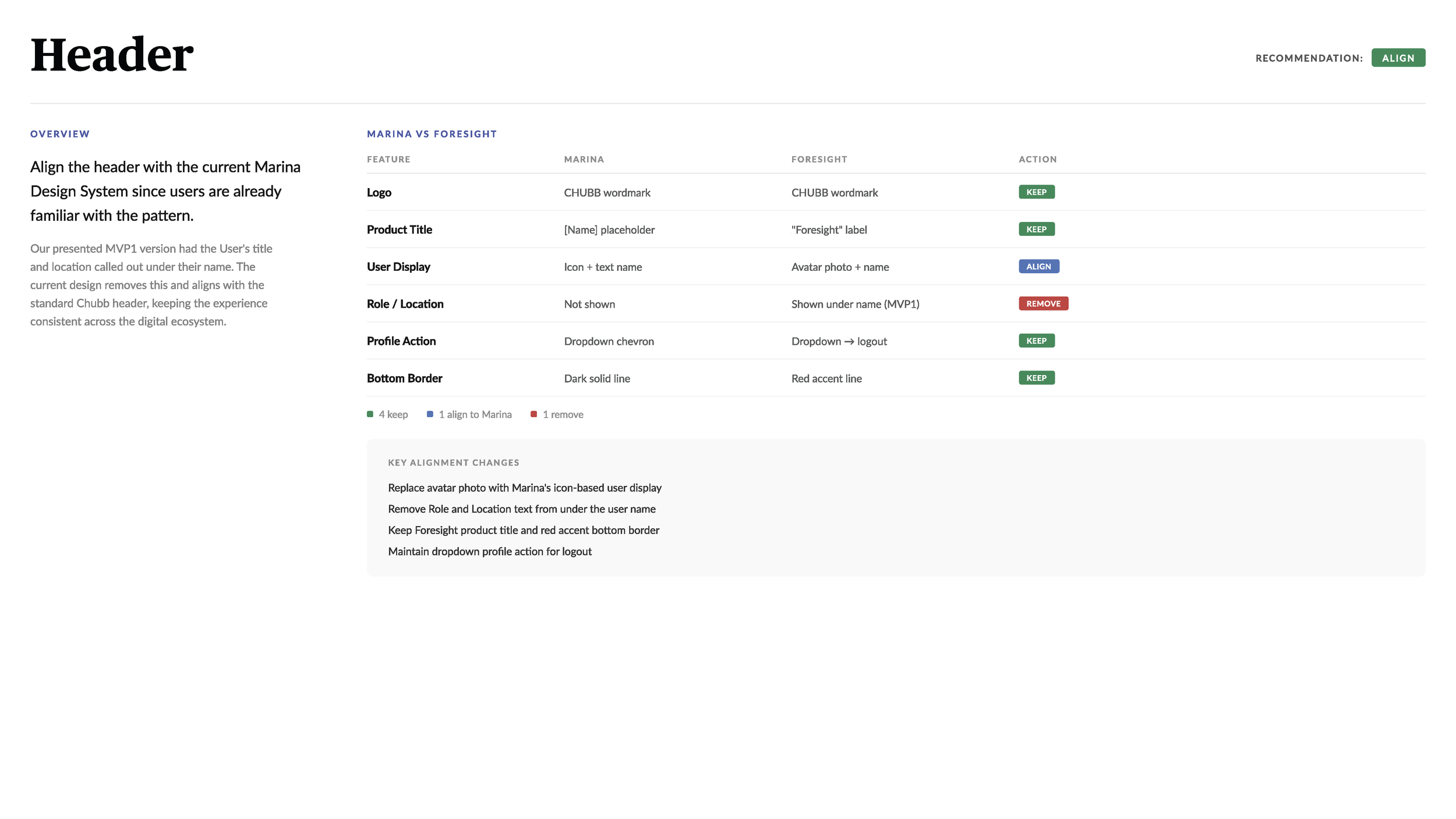Click the FEATURE column header
This screenshot has width=1456, height=819.
pos(388,160)
